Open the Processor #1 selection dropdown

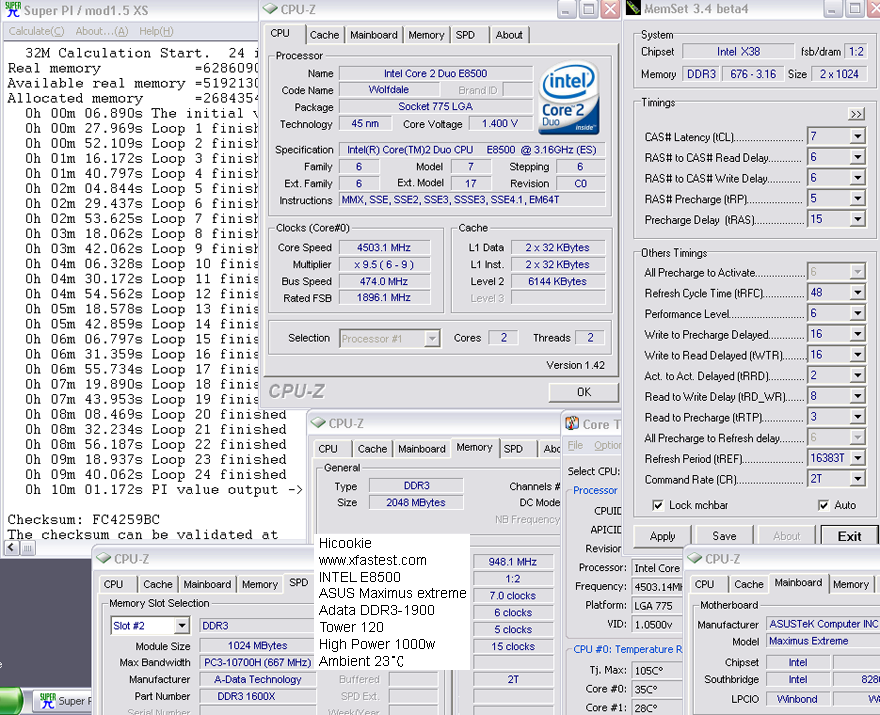click(x=432, y=338)
